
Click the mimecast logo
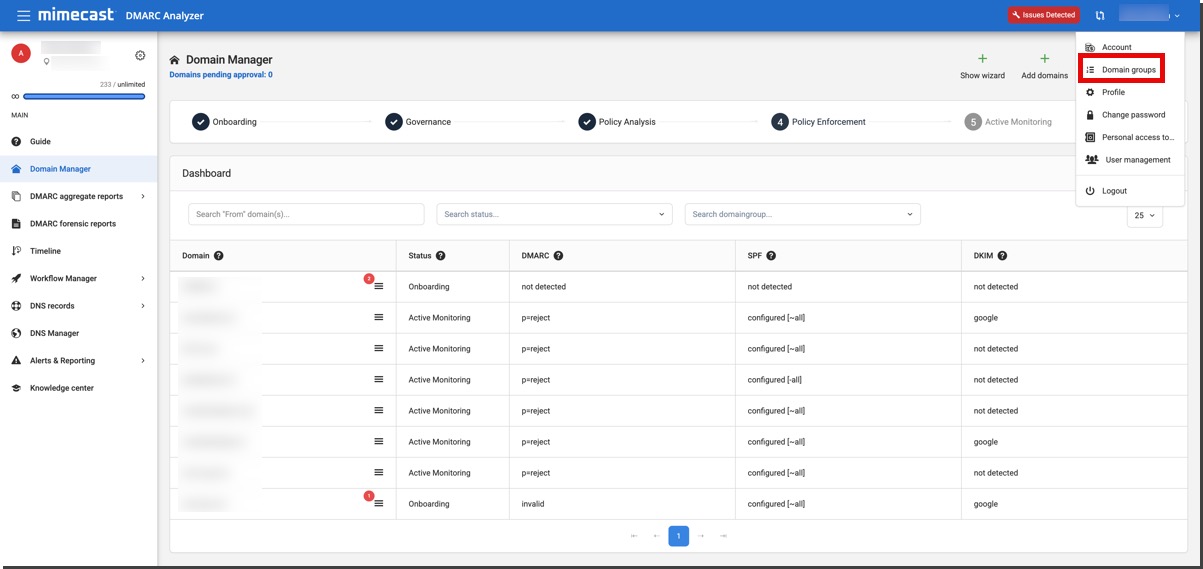coord(75,15)
